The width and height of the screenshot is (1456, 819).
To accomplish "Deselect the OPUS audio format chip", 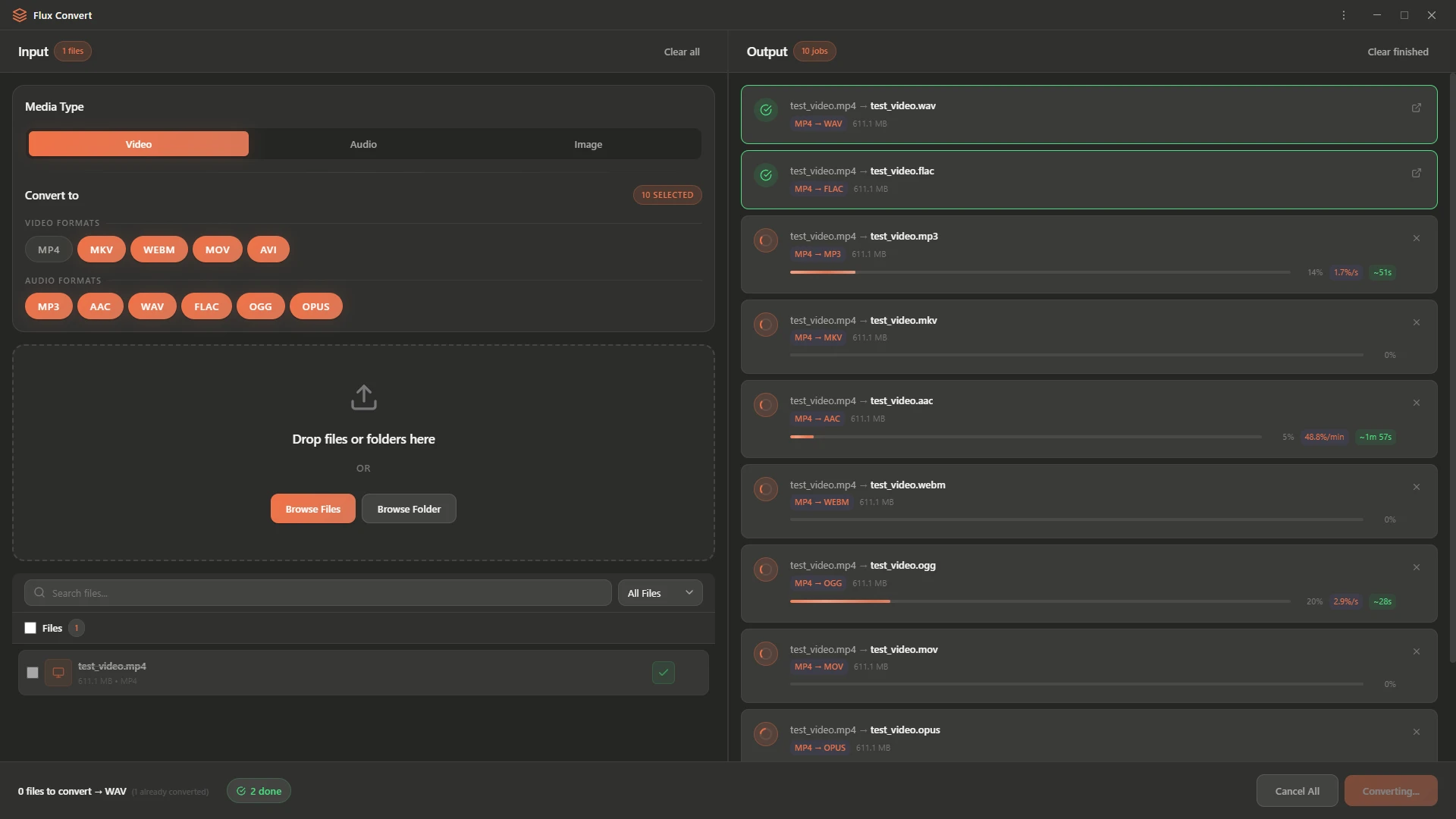I will click(315, 306).
